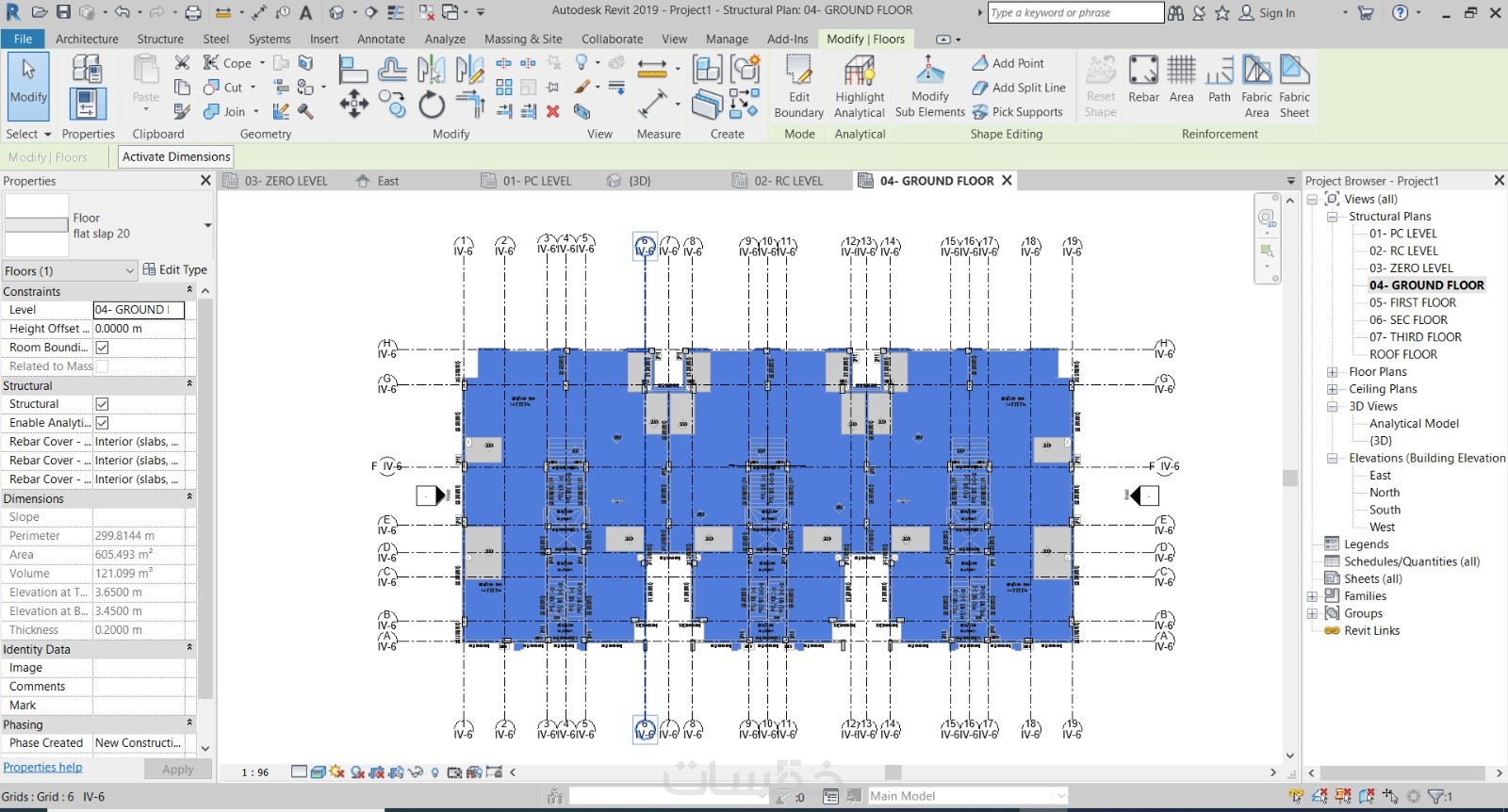The height and width of the screenshot is (812, 1508).
Task: Toggle the Room Bounding checkbox
Action: pyautogui.click(x=103, y=348)
